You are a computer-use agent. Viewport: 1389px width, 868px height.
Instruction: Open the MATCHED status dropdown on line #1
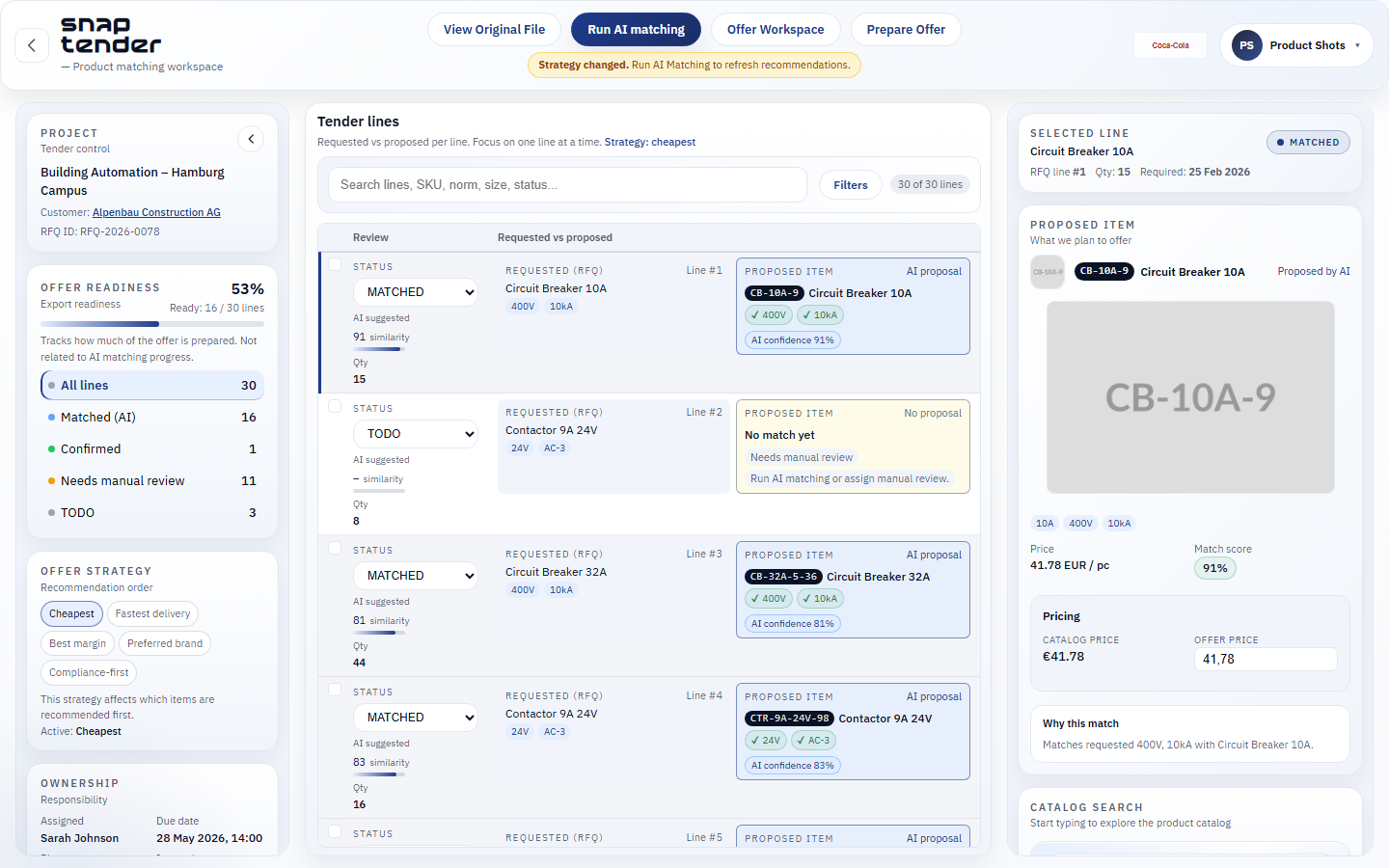click(x=416, y=291)
